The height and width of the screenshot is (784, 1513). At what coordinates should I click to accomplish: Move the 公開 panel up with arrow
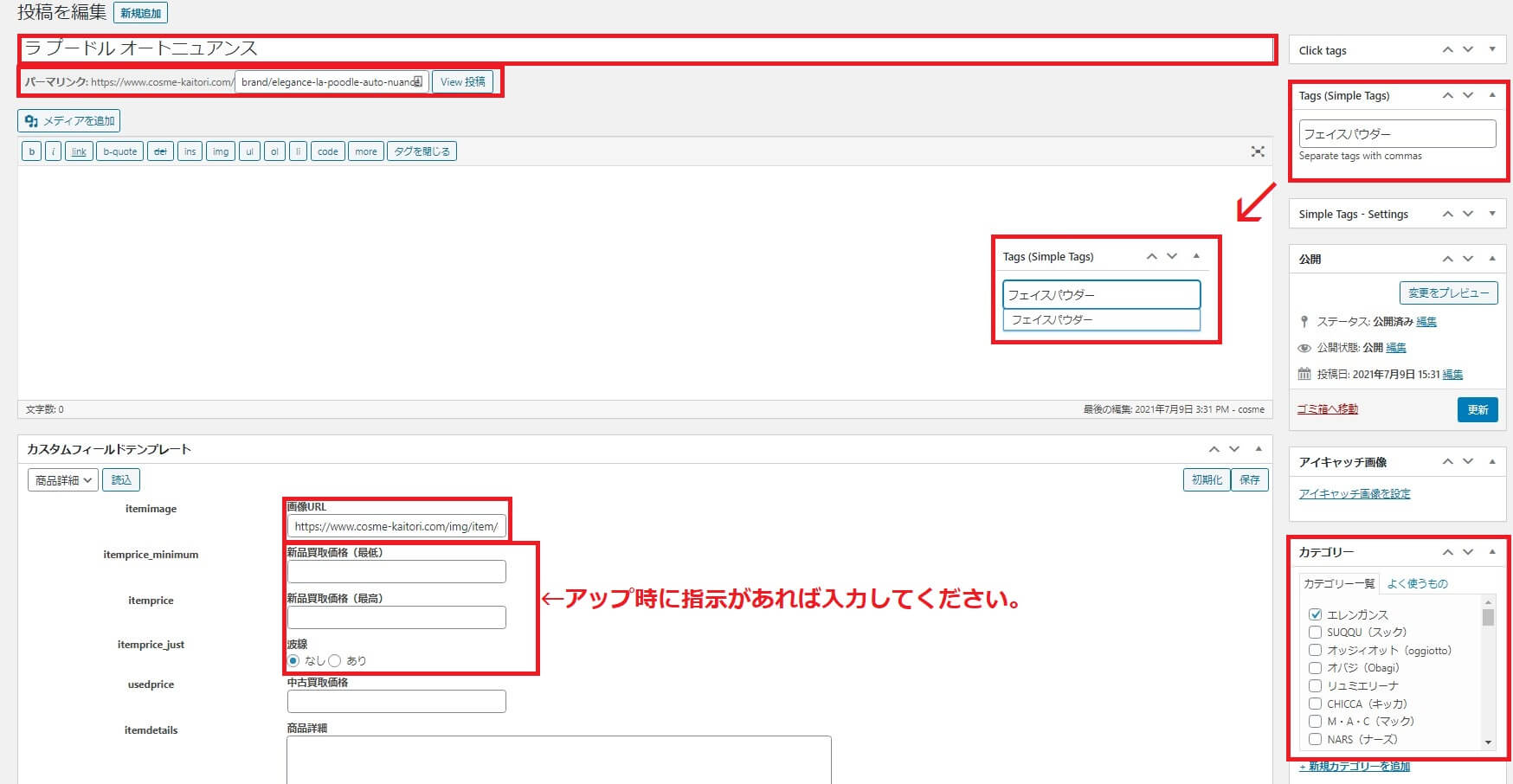tap(1447, 259)
